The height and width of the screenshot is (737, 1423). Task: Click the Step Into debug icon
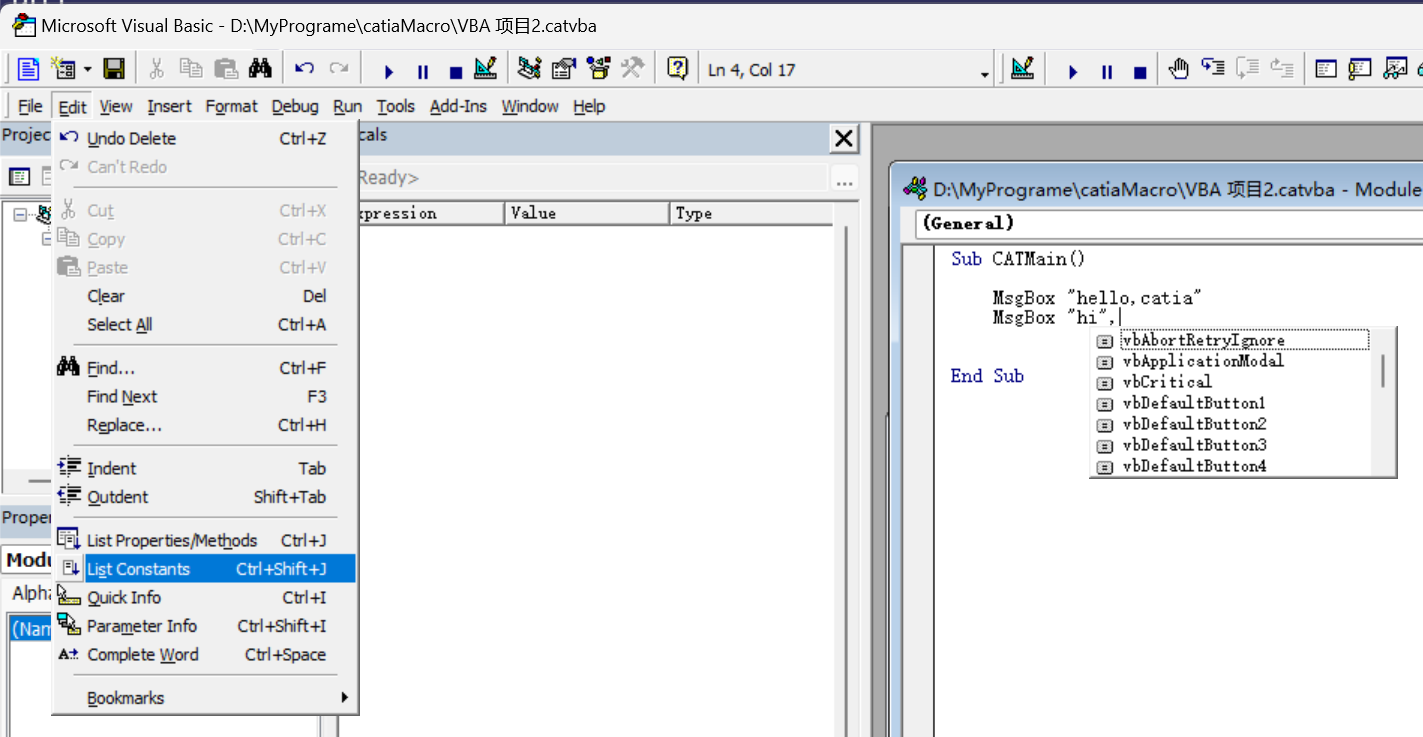[x=1213, y=69]
